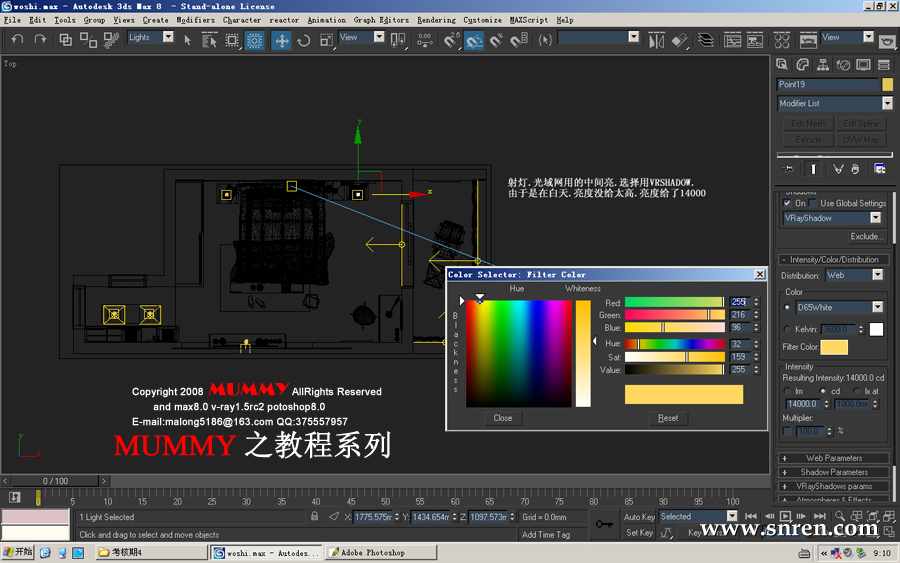Image resolution: width=900 pixels, height=563 pixels.
Task: Toggle the Angle Snap icon
Action: pyautogui.click(x=474, y=40)
